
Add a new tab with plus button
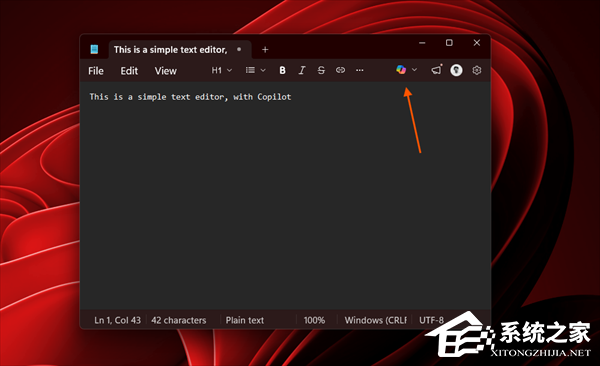265,50
